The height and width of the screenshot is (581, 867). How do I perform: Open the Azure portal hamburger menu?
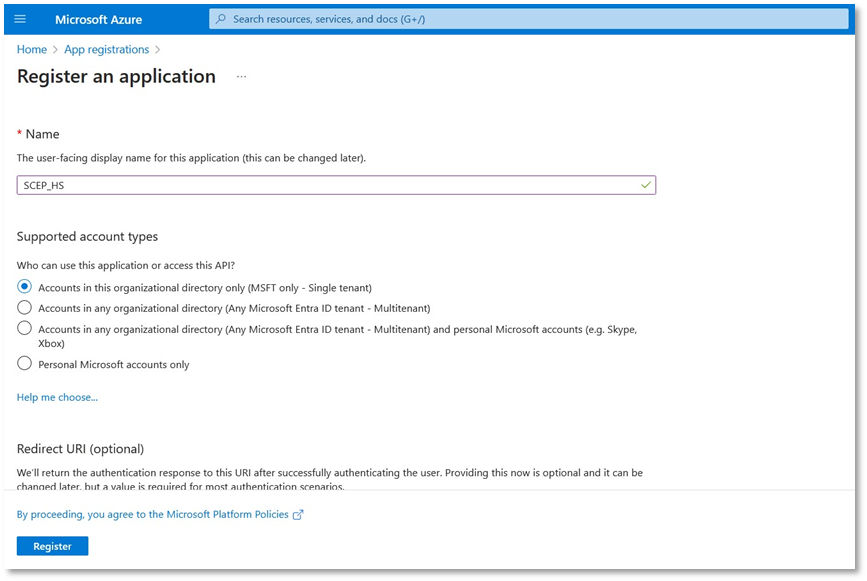coord(20,19)
